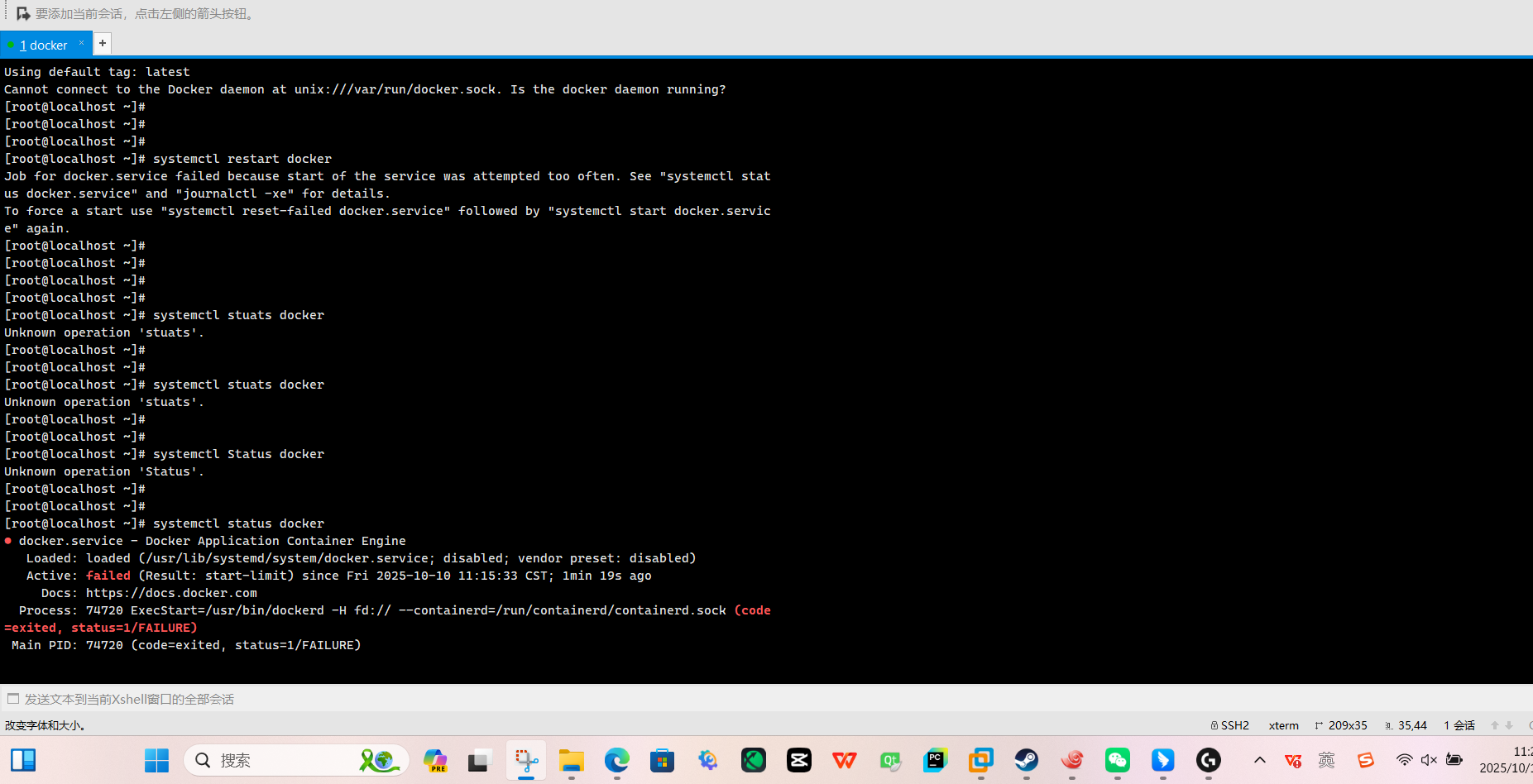
Task: Launch Microsoft Edge from the taskbar
Action: tap(617, 760)
